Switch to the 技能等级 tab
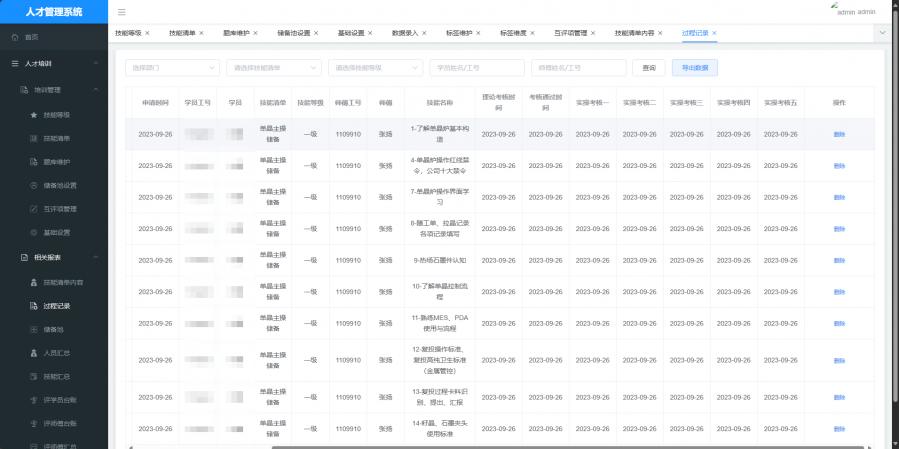 tap(128, 33)
